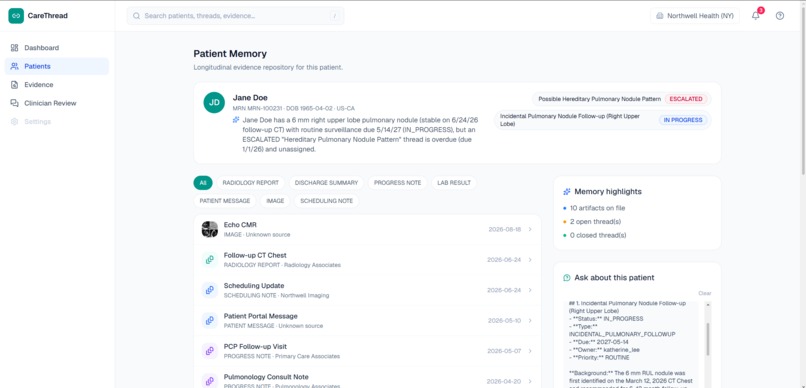Image resolution: width=806 pixels, height=388 pixels.
Task: Click the chat panel scrollbar thumb
Action: (708, 339)
